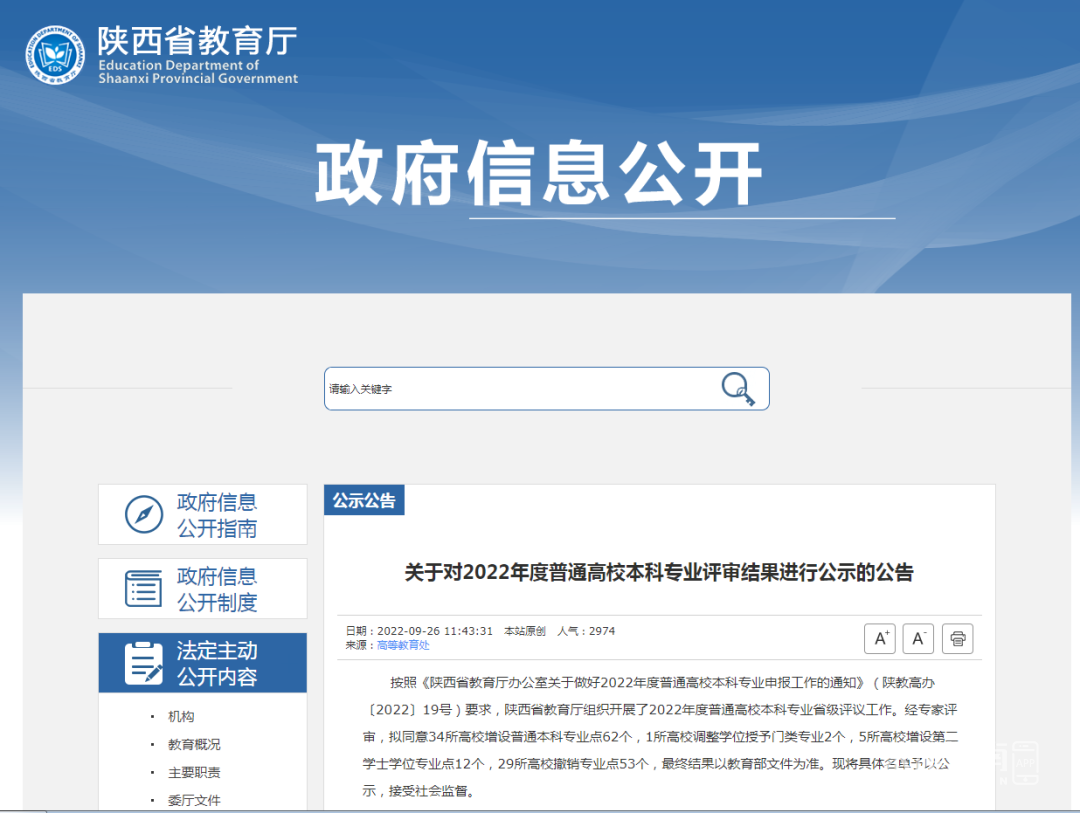Open 教育概况 in the sidebar list
The width and height of the screenshot is (1080, 813).
194,745
